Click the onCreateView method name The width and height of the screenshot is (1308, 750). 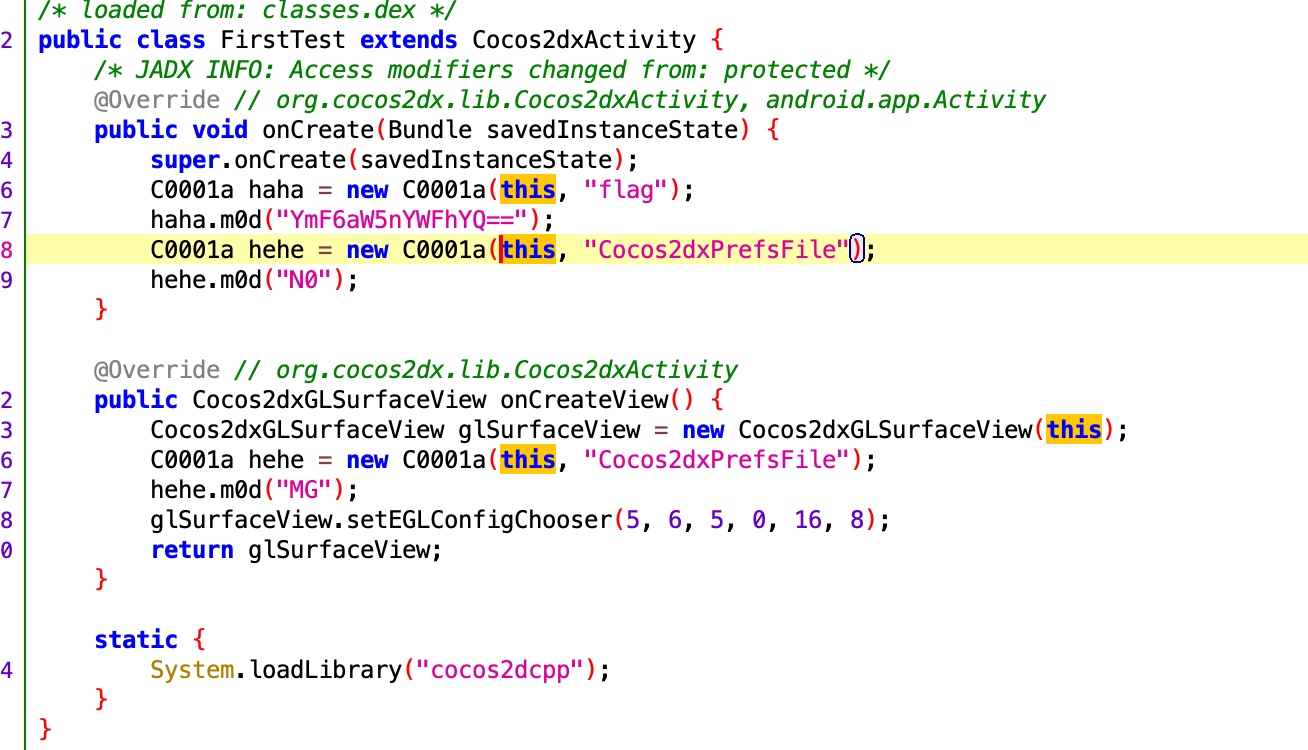coord(583,400)
